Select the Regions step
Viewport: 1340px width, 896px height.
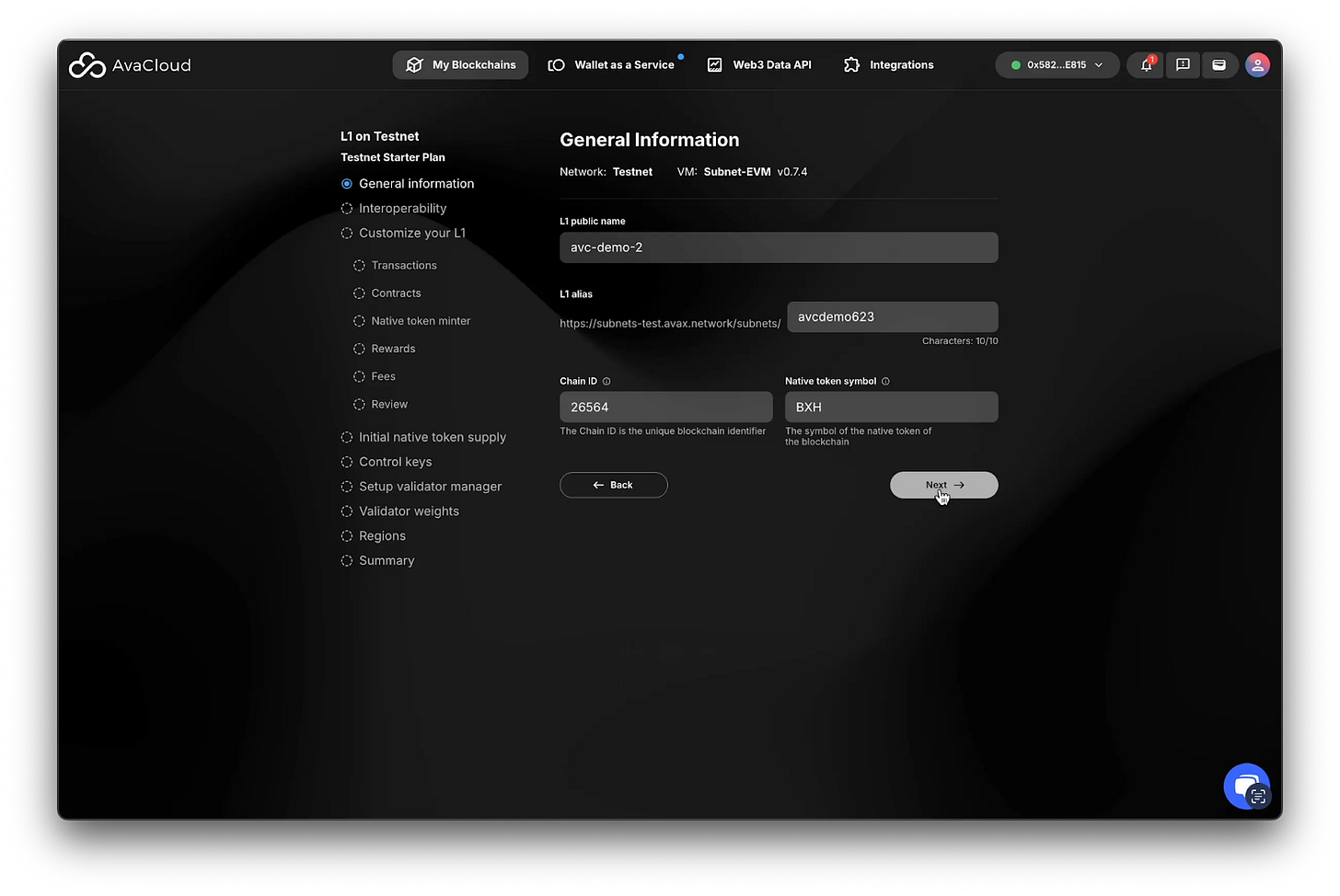(373, 537)
